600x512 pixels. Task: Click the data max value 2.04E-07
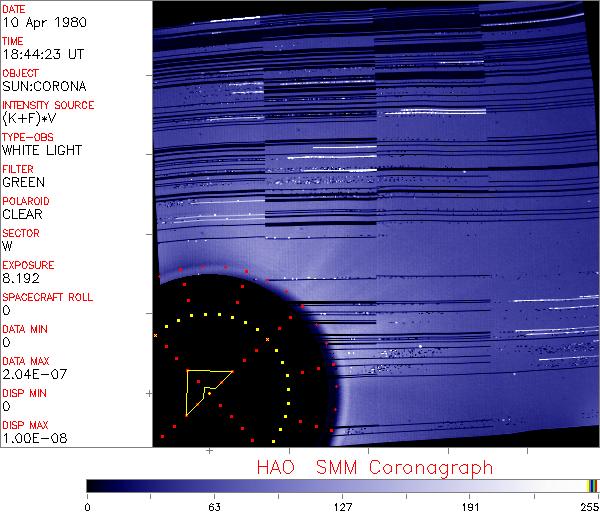pos(30,374)
